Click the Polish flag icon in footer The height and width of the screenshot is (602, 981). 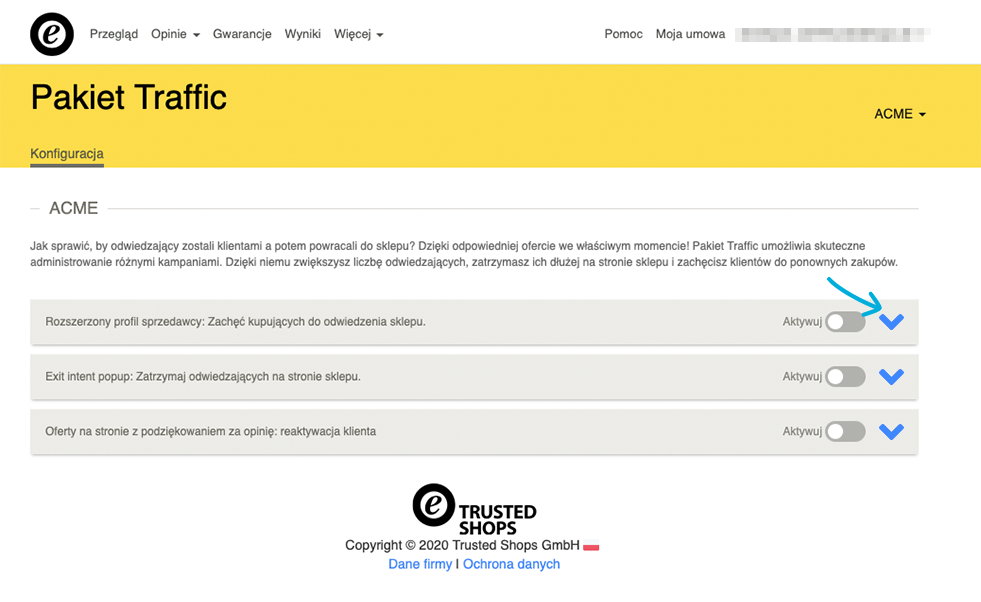pyautogui.click(x=591, y=546)
